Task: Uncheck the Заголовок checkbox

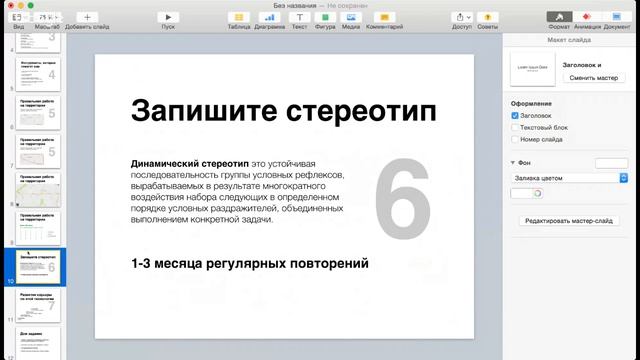Action: 515,116
